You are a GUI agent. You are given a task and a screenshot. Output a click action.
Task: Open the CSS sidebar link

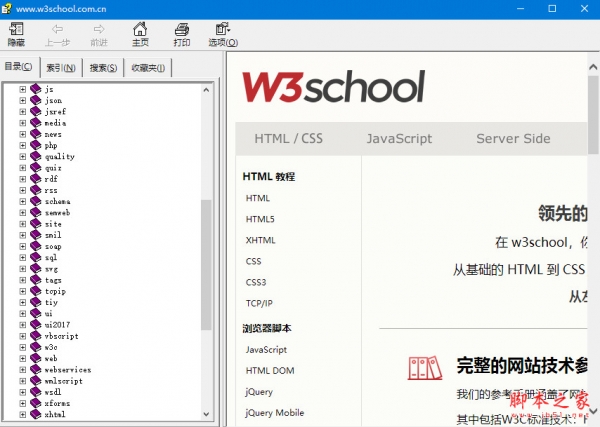253,261
